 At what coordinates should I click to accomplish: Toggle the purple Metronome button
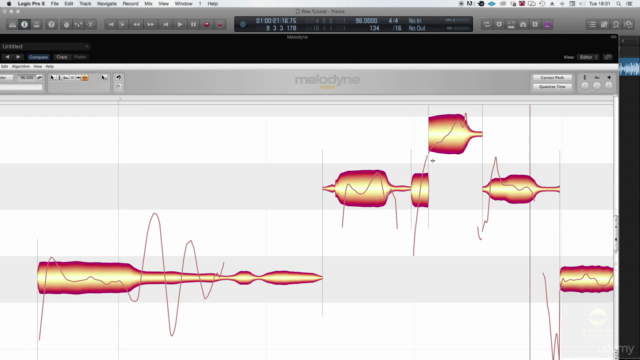[547, 24]
